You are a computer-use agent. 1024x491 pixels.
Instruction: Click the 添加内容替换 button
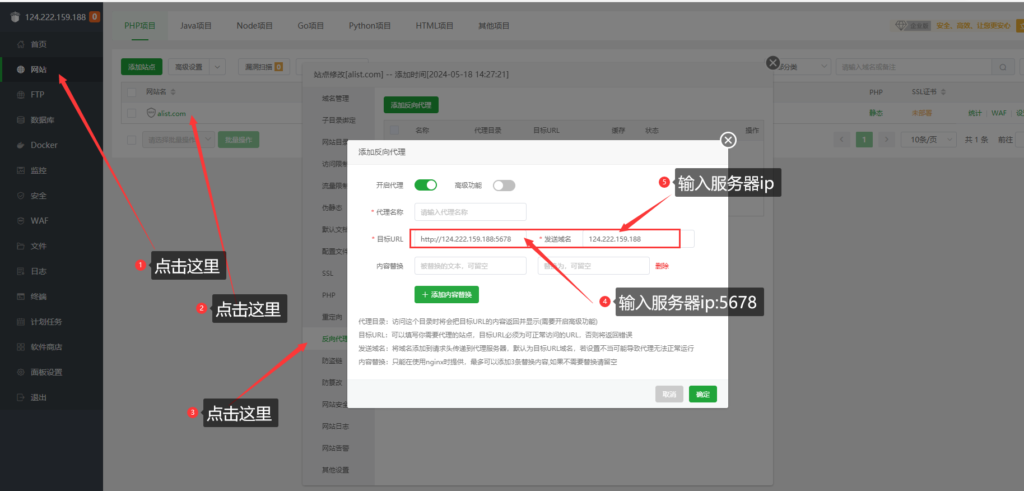(449, 295)
